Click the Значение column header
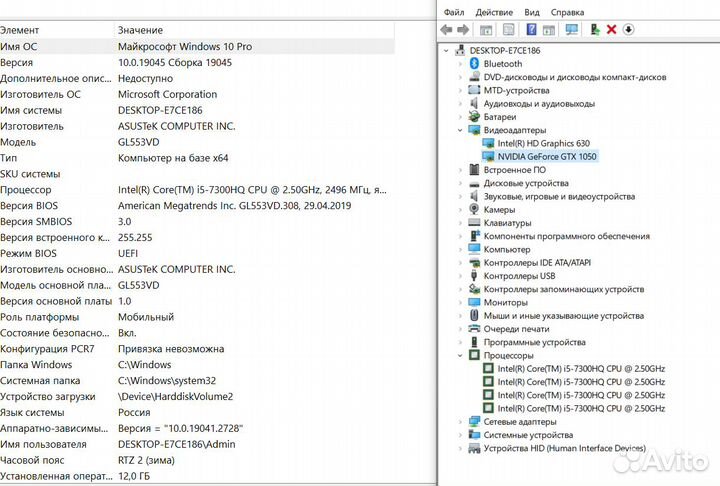 point(140,31)
